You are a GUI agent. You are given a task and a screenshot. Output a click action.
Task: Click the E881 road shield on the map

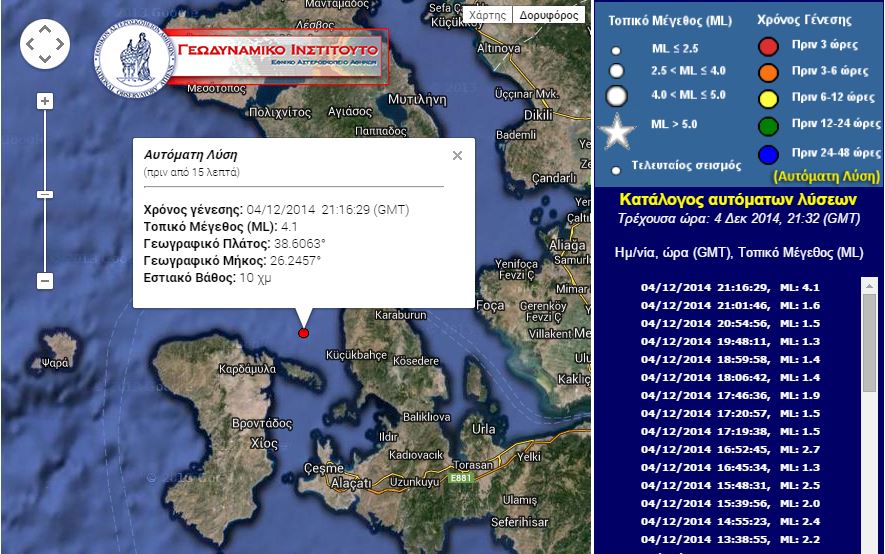click(461, 478)
